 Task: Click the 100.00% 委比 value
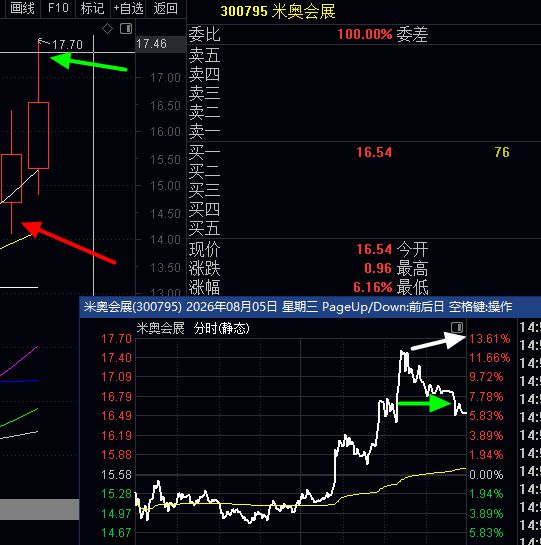(x=364, y=34)
